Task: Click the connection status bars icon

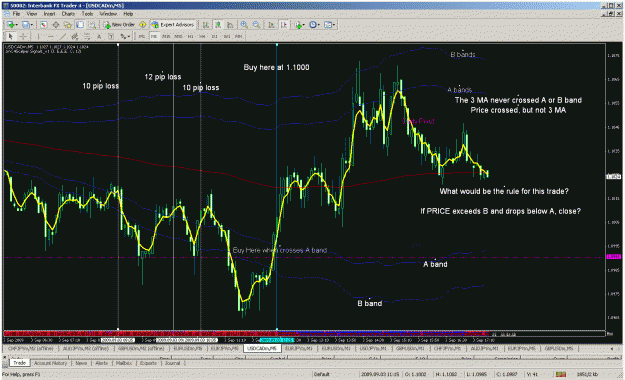Action: (x=561, y=374)
